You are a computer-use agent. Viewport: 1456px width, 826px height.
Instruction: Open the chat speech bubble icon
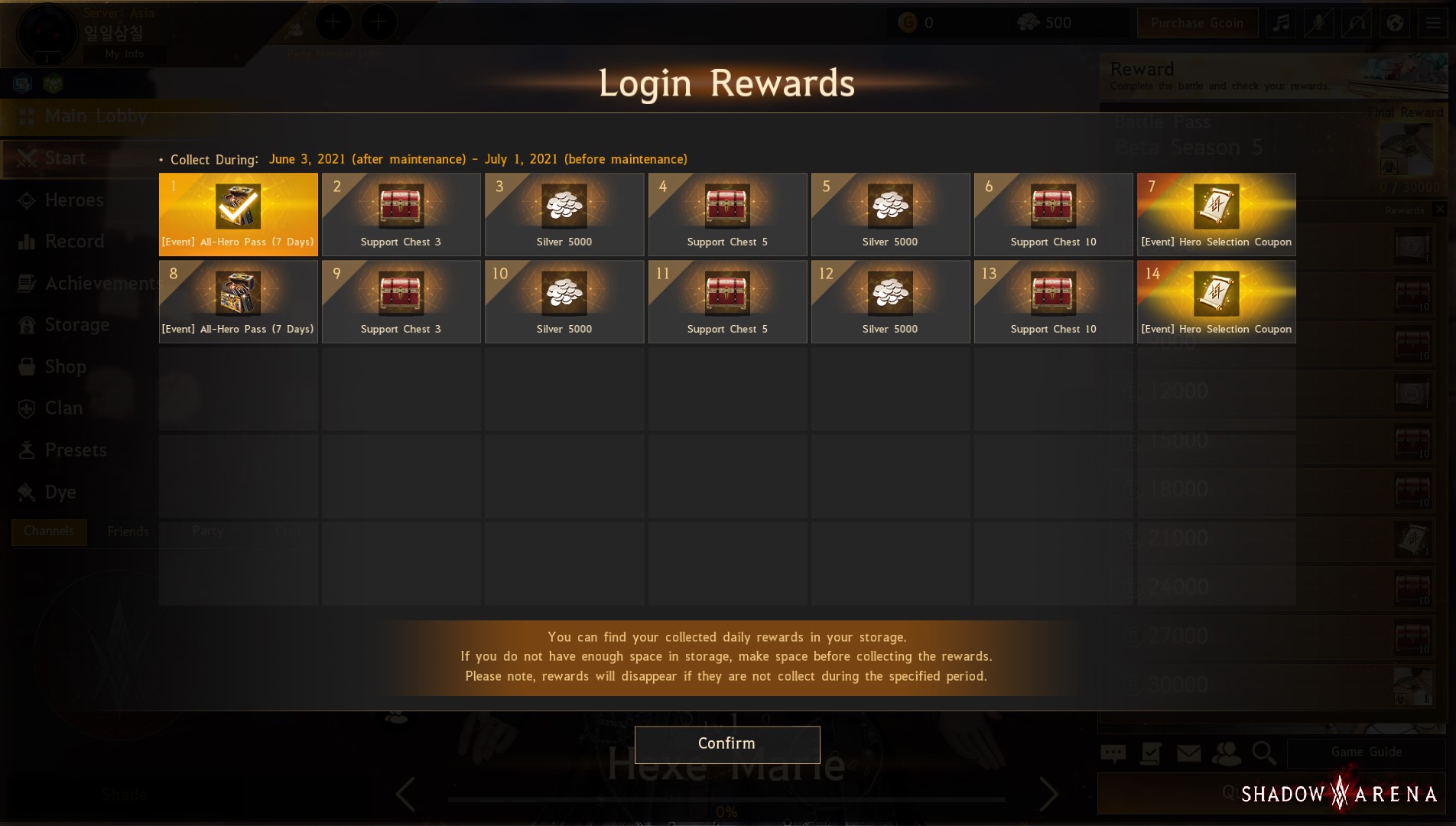pyautogui.click(x=1113, y=753)
